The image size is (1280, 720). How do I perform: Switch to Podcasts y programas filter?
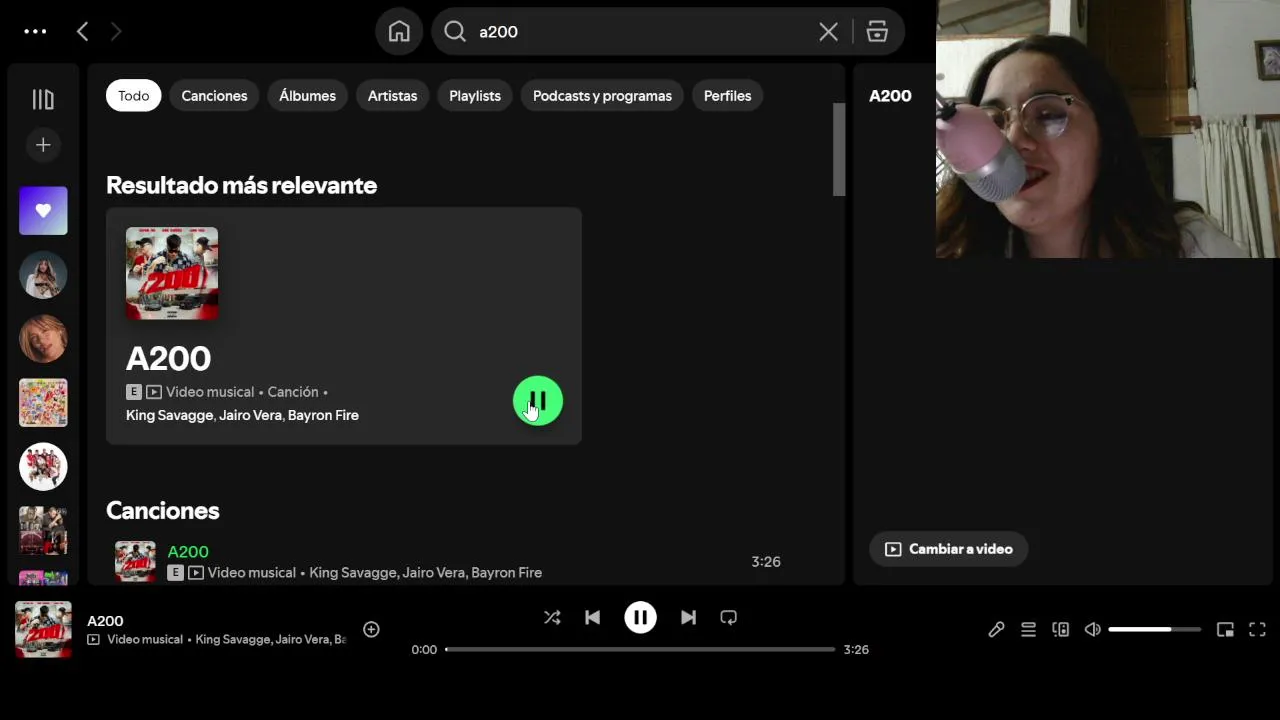602,96
